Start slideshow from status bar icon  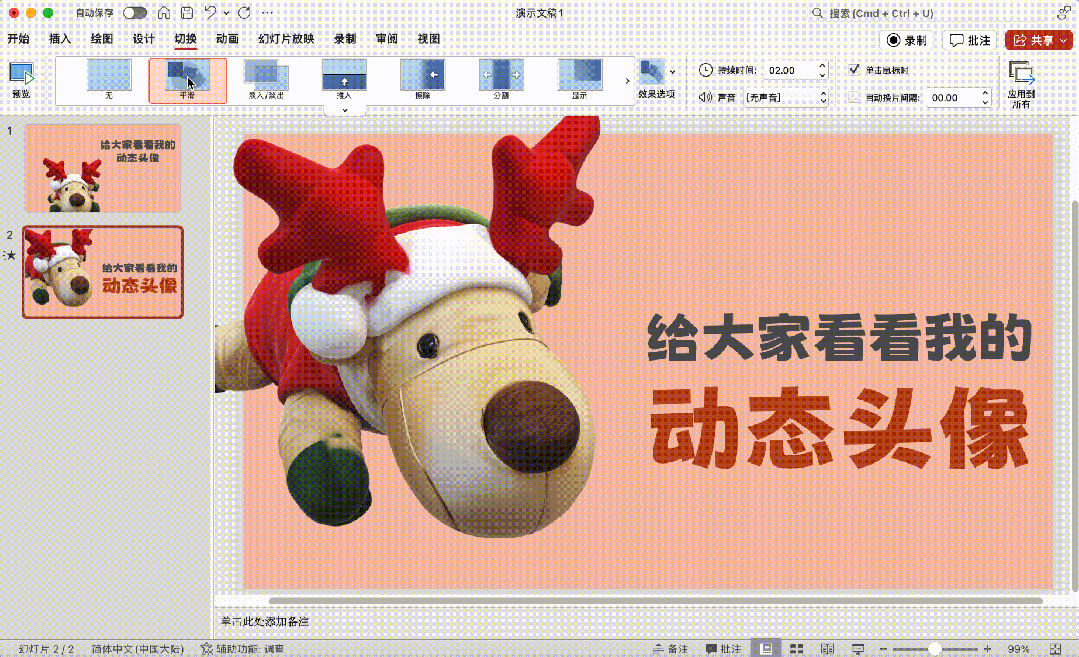(858, 649)
